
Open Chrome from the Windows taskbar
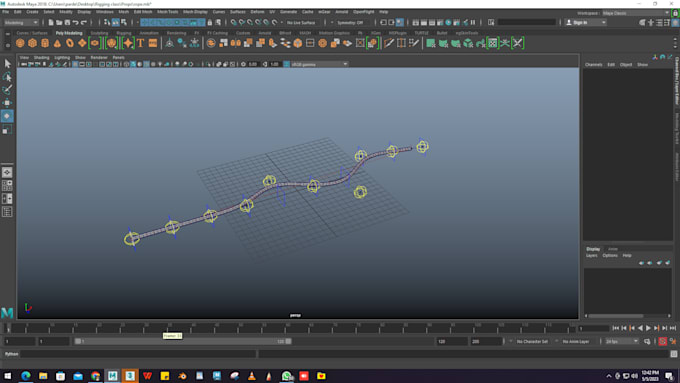coord(95,376)
